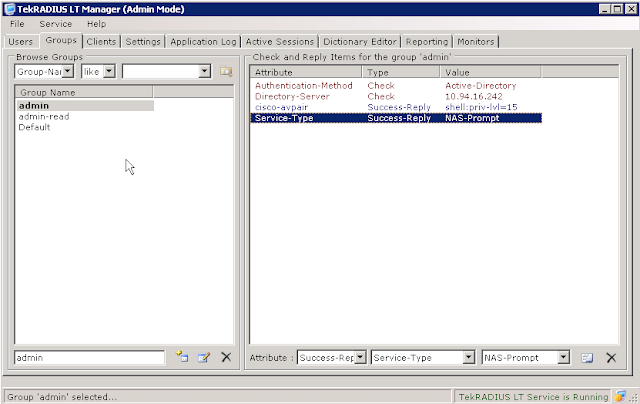Viewport: 640px width, 404px height.
Task: Switch to the Dictionary Editor tab
Action: [360, 42]
